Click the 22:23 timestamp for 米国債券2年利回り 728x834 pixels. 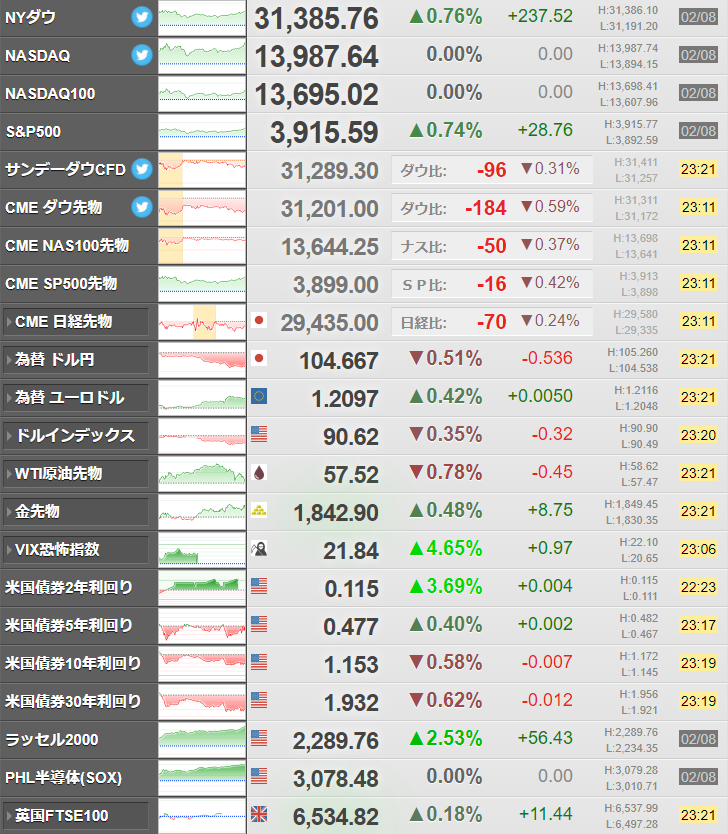click(698, 587)
